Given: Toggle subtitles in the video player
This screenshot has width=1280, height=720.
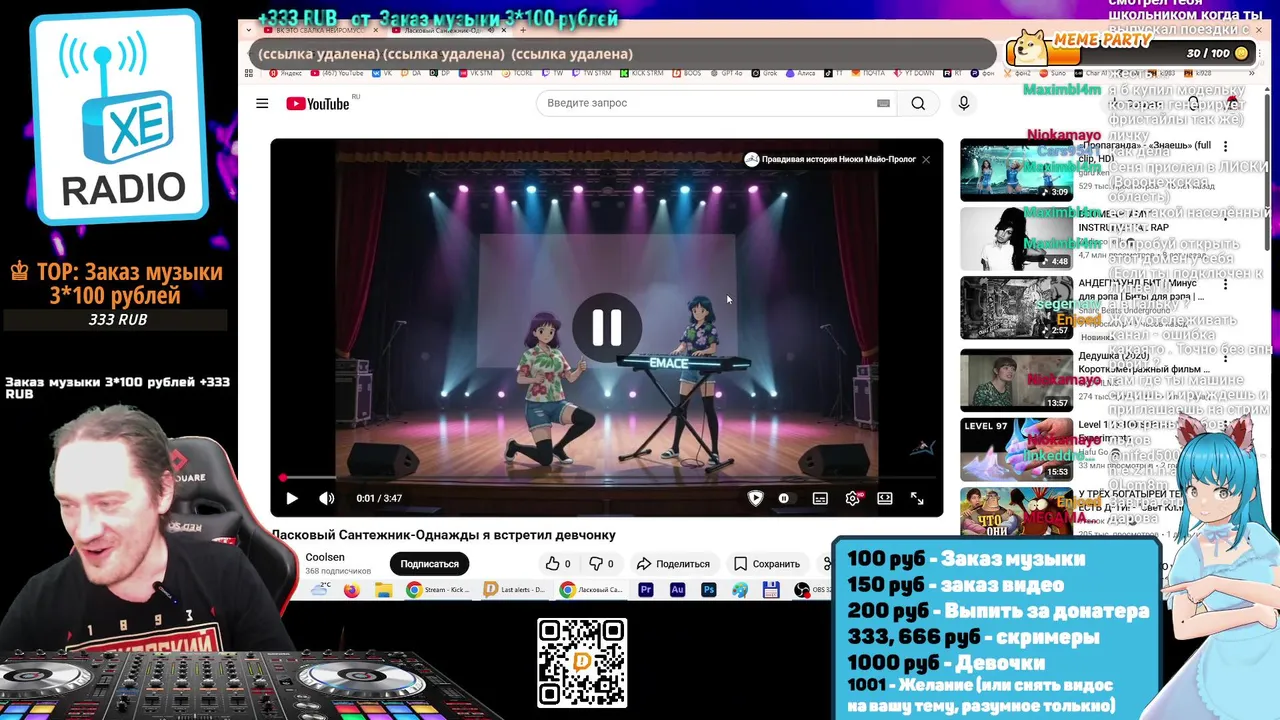Looking at the screenshot, I should (820, 498).
